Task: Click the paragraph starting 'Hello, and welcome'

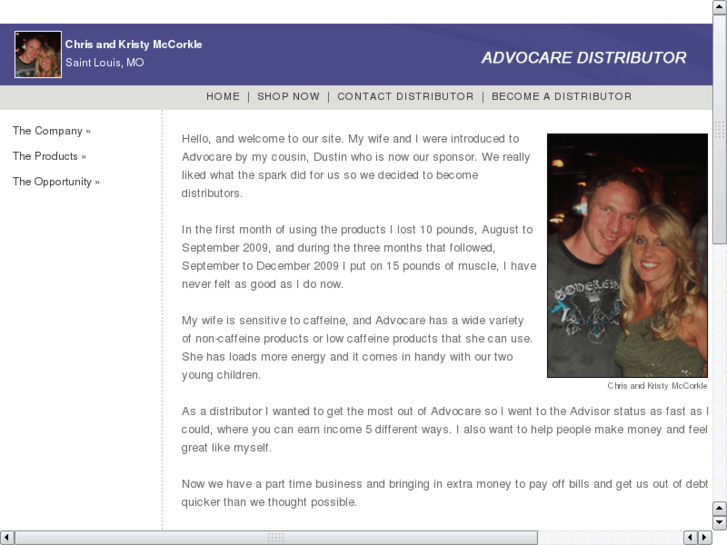Action: [x=356, y=166]
